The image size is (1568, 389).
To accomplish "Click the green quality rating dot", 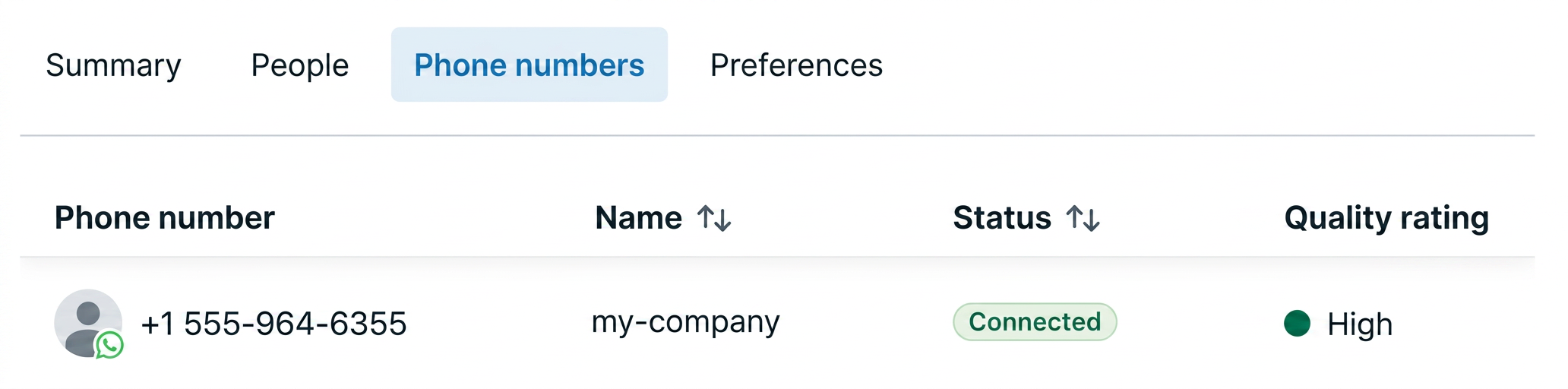I will pos(1298,323).
